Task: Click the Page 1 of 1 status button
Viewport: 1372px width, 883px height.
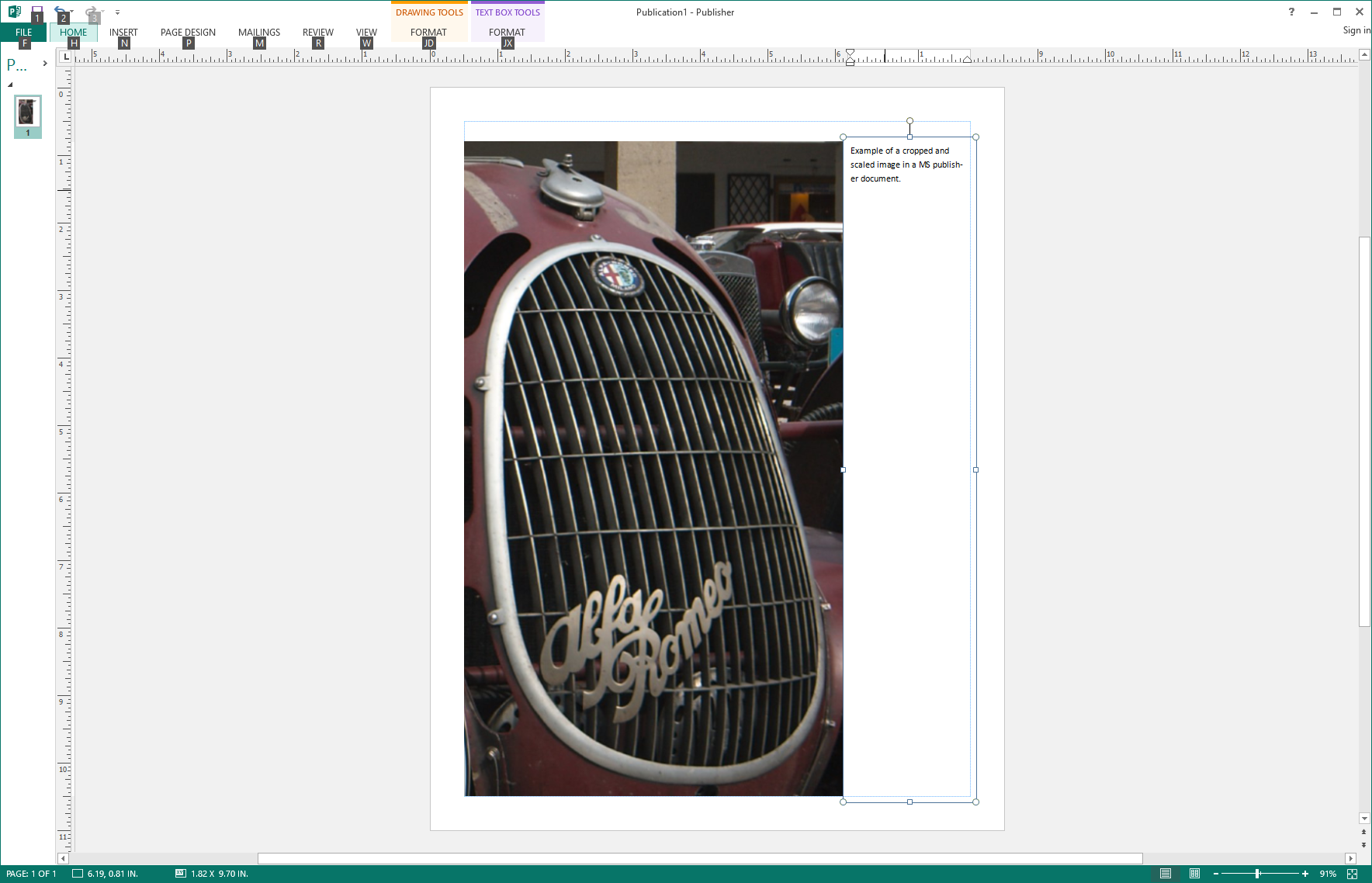Action: click(31, 874)
